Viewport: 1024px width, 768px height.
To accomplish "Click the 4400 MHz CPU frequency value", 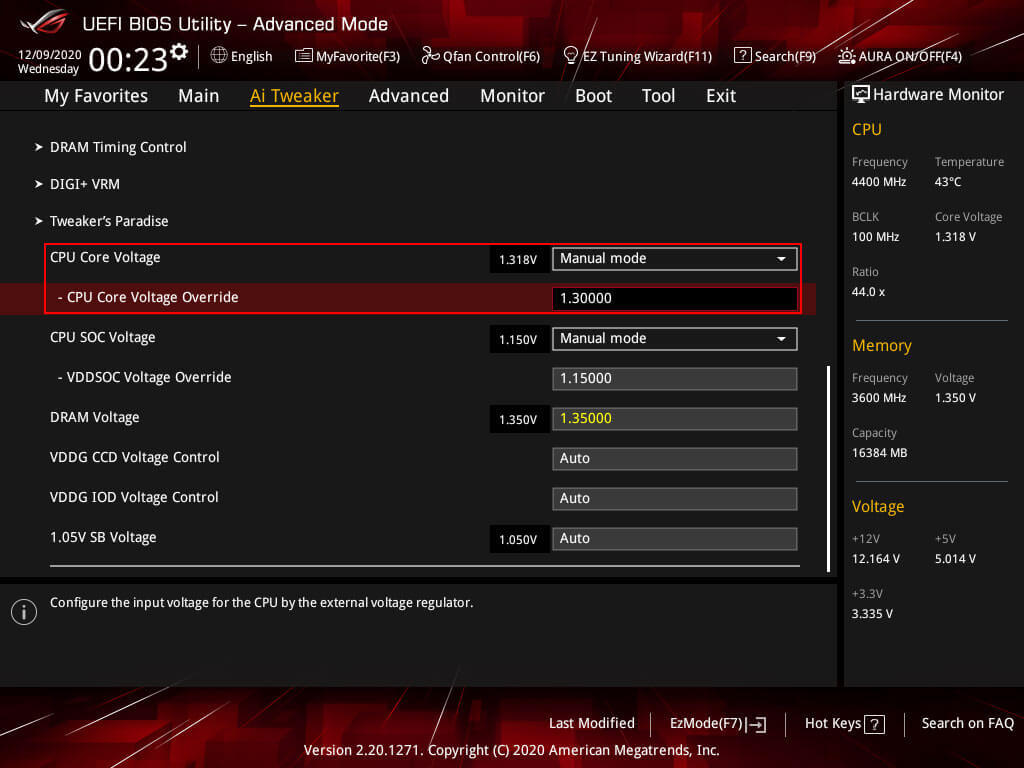I will 878,182.
